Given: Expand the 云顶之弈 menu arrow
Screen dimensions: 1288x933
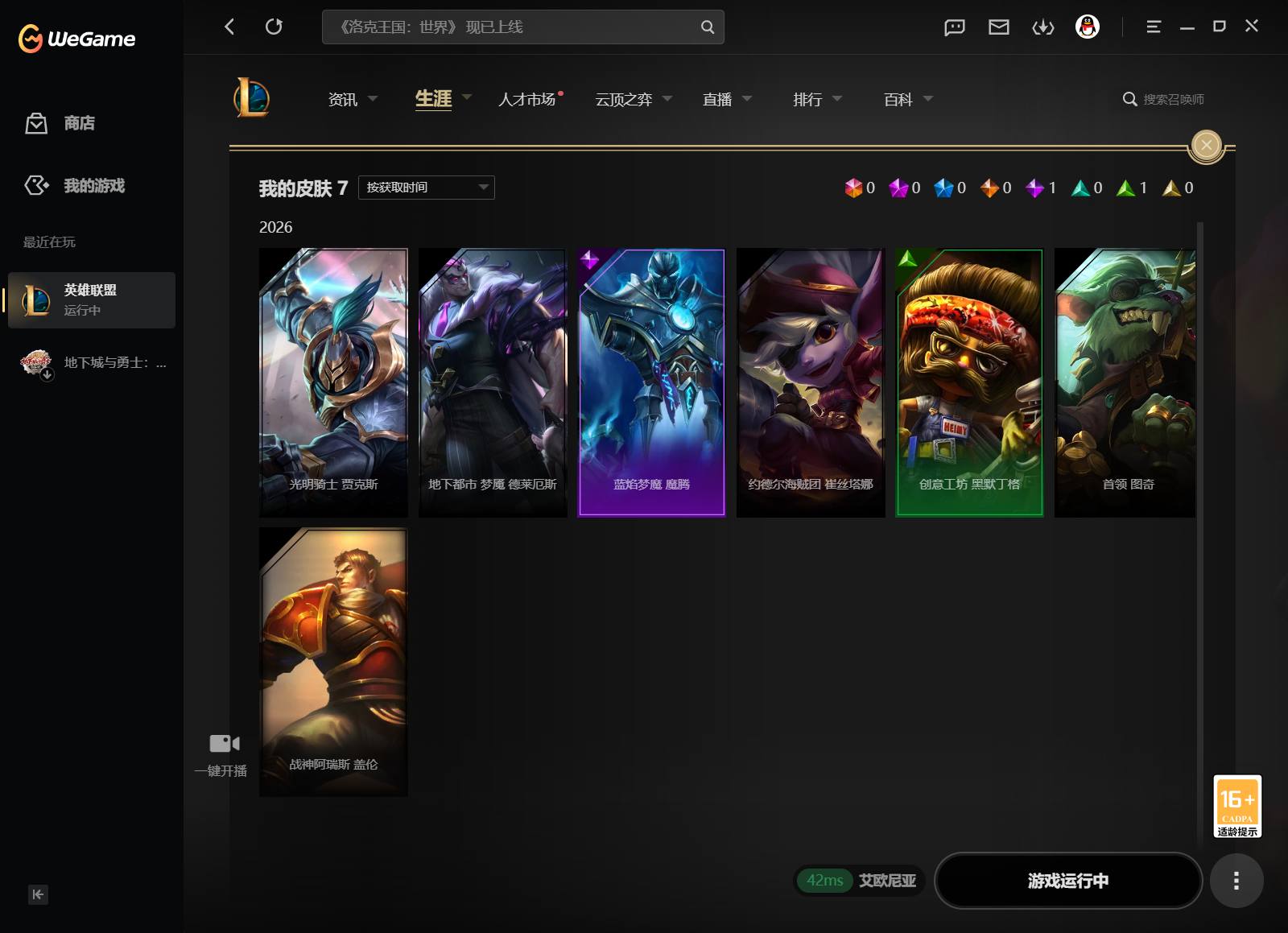Looking at the screenshot, I should (x=667, y=98).
